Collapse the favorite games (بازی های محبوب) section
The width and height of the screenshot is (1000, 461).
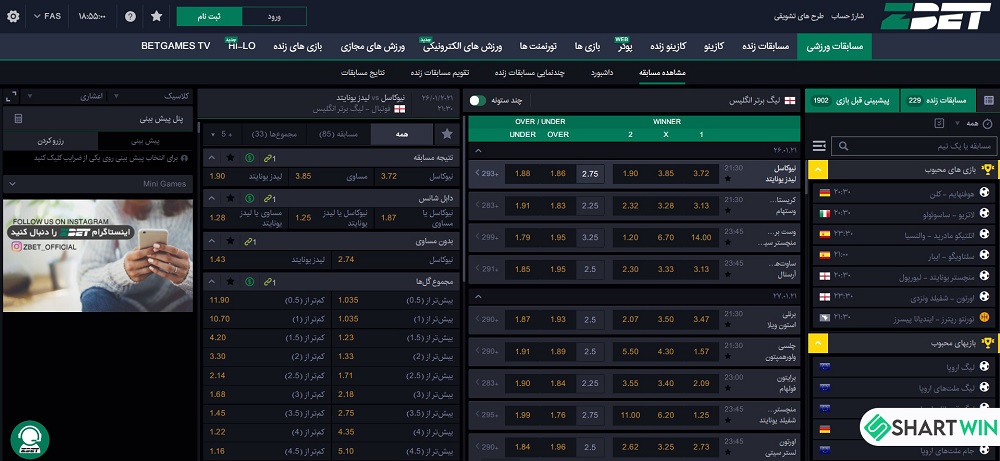click(818, 170)
